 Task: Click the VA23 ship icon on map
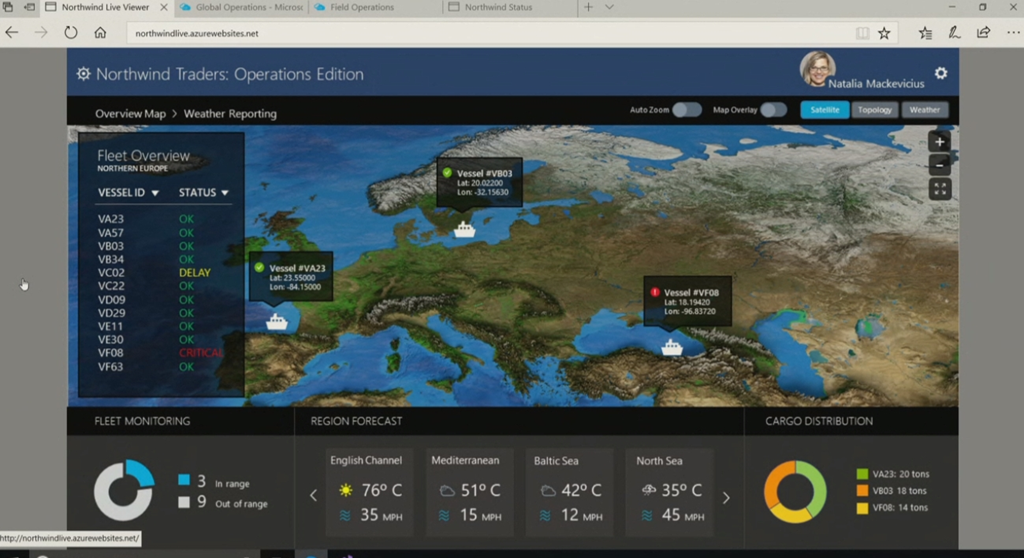click(277, 322)
